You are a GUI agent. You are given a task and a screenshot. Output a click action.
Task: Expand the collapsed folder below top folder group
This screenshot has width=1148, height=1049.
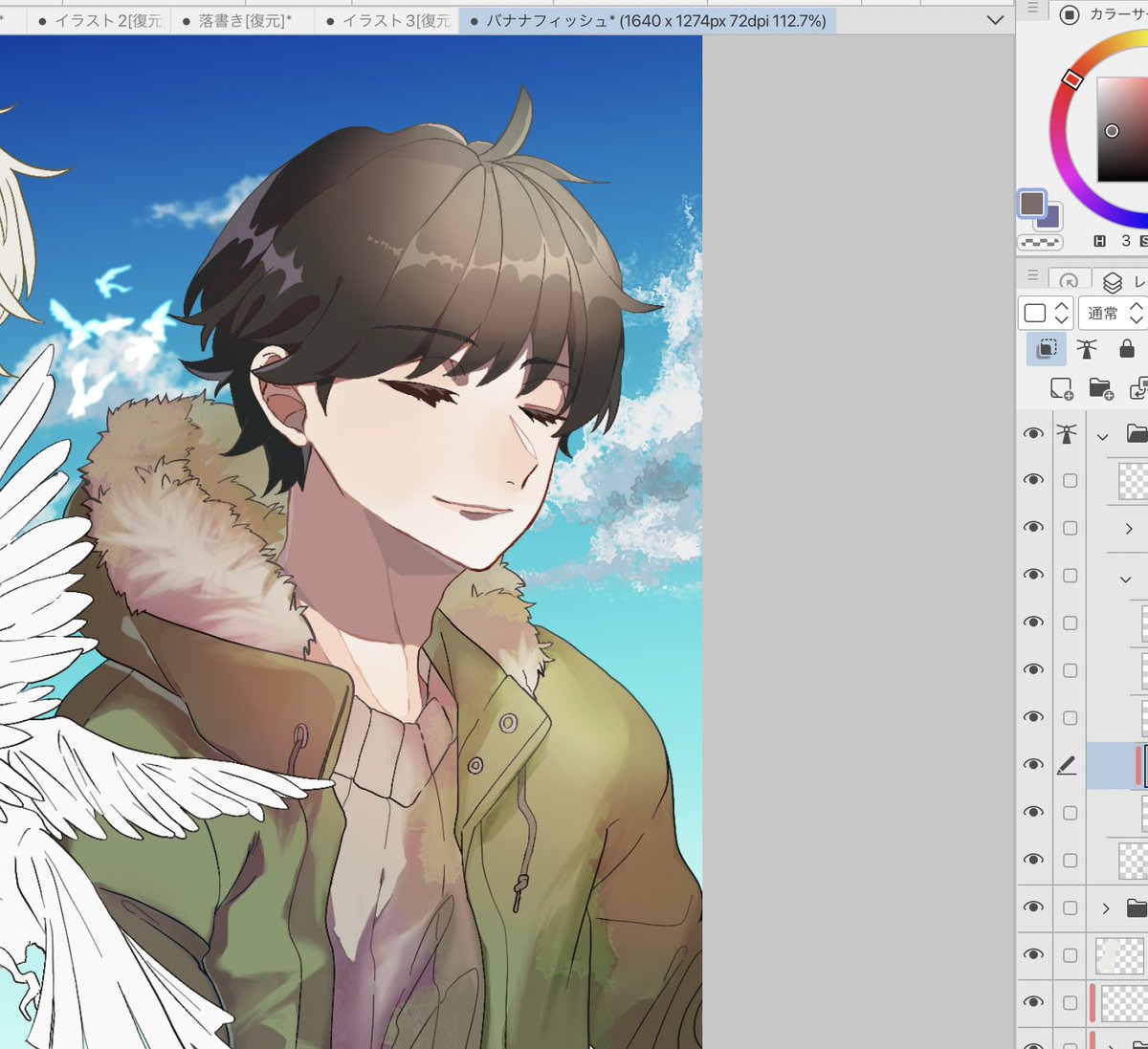[1106, 907]
